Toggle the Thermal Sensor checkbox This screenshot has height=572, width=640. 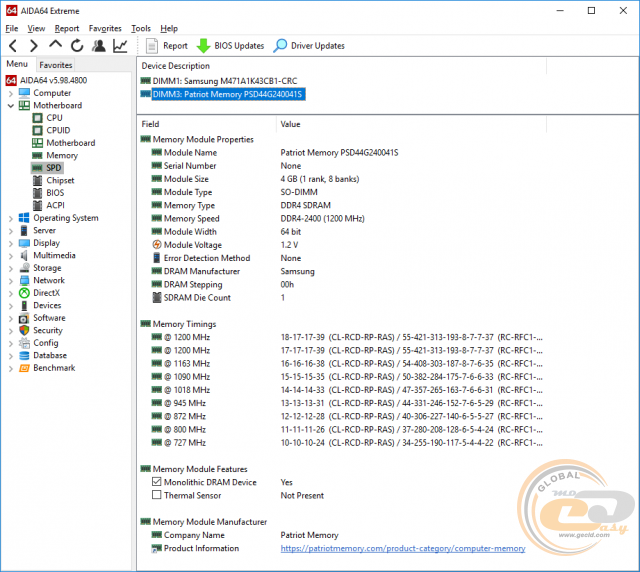(x=156, y=495)
